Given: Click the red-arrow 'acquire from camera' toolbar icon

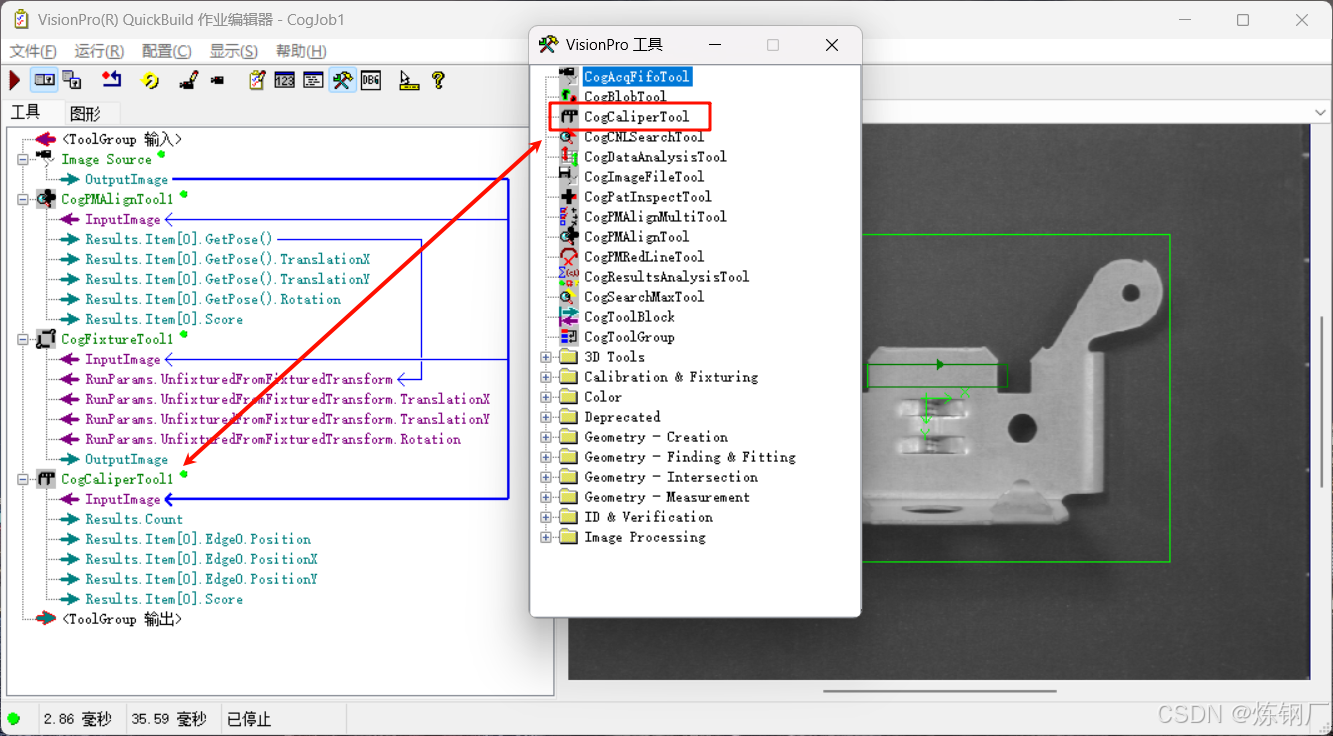Looking at the screenshot, I should tap(111, 80).
